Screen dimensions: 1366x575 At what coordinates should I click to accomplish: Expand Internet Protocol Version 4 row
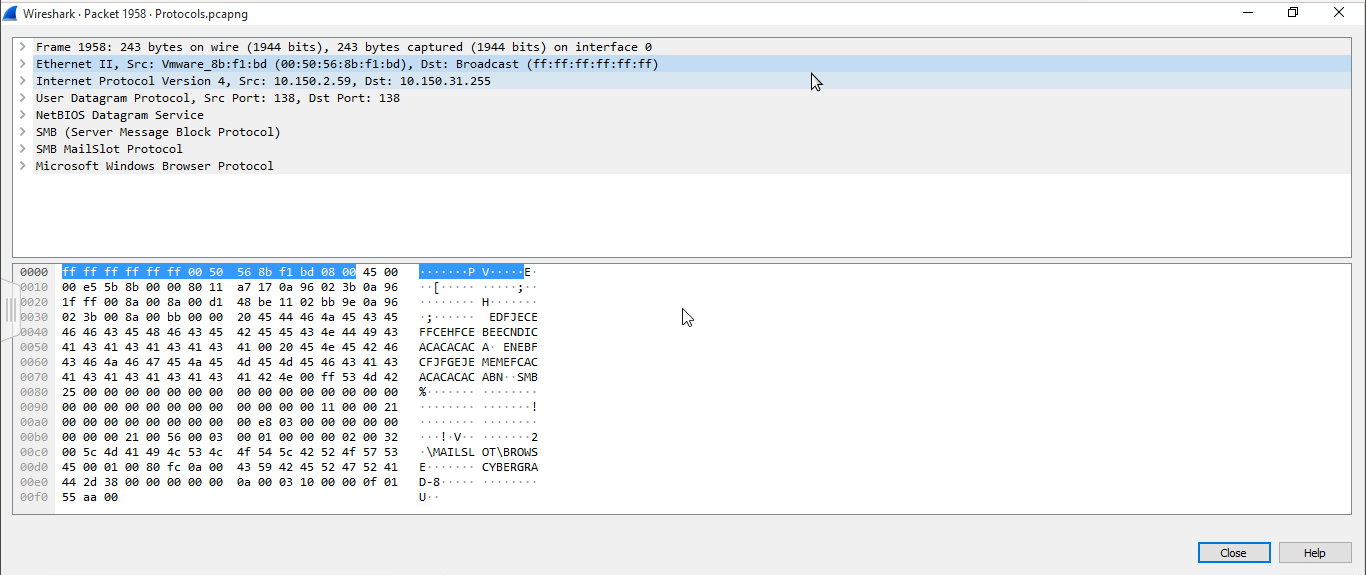point(22,81)
